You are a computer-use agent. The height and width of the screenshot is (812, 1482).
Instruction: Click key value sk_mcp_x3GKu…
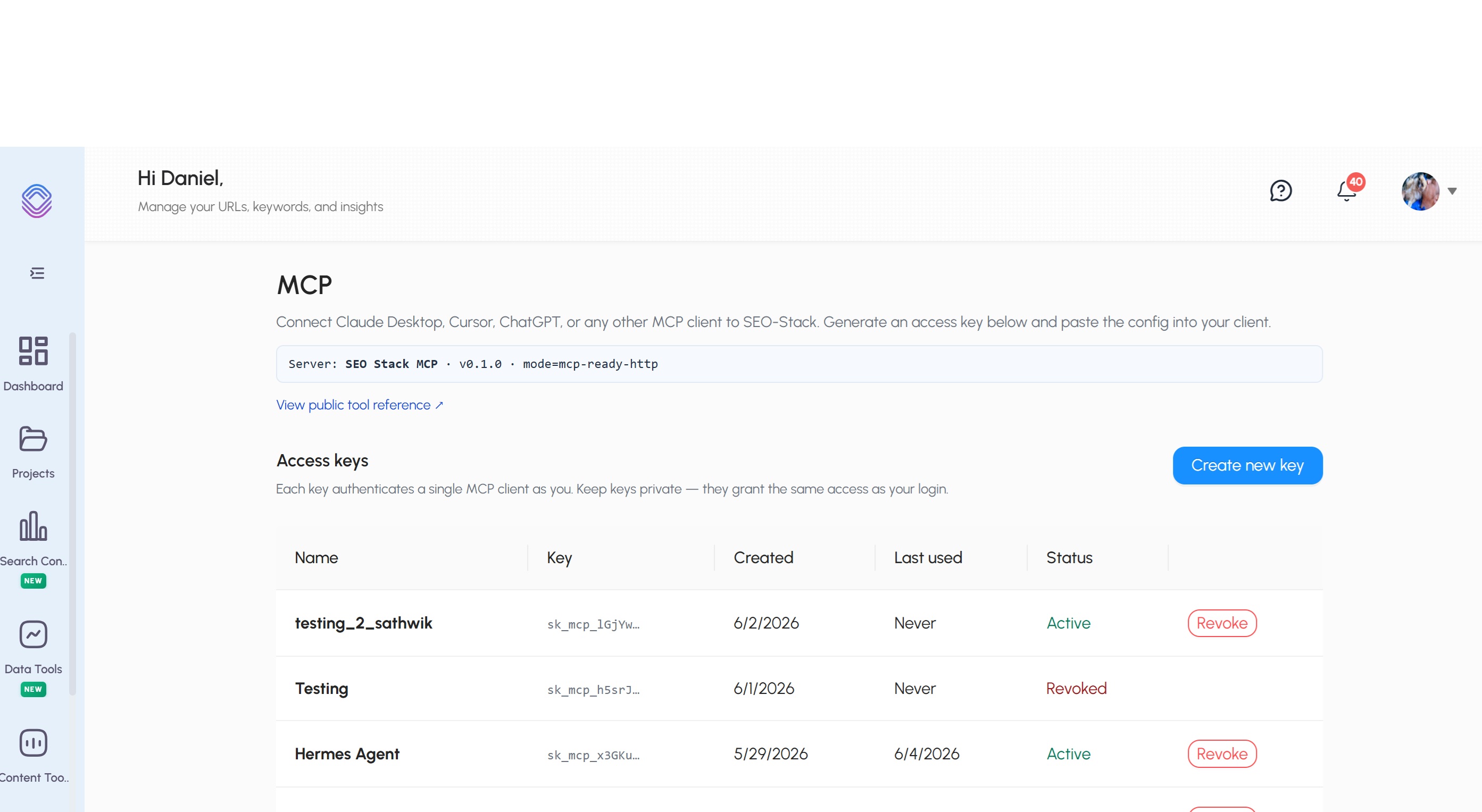point(593,755)
